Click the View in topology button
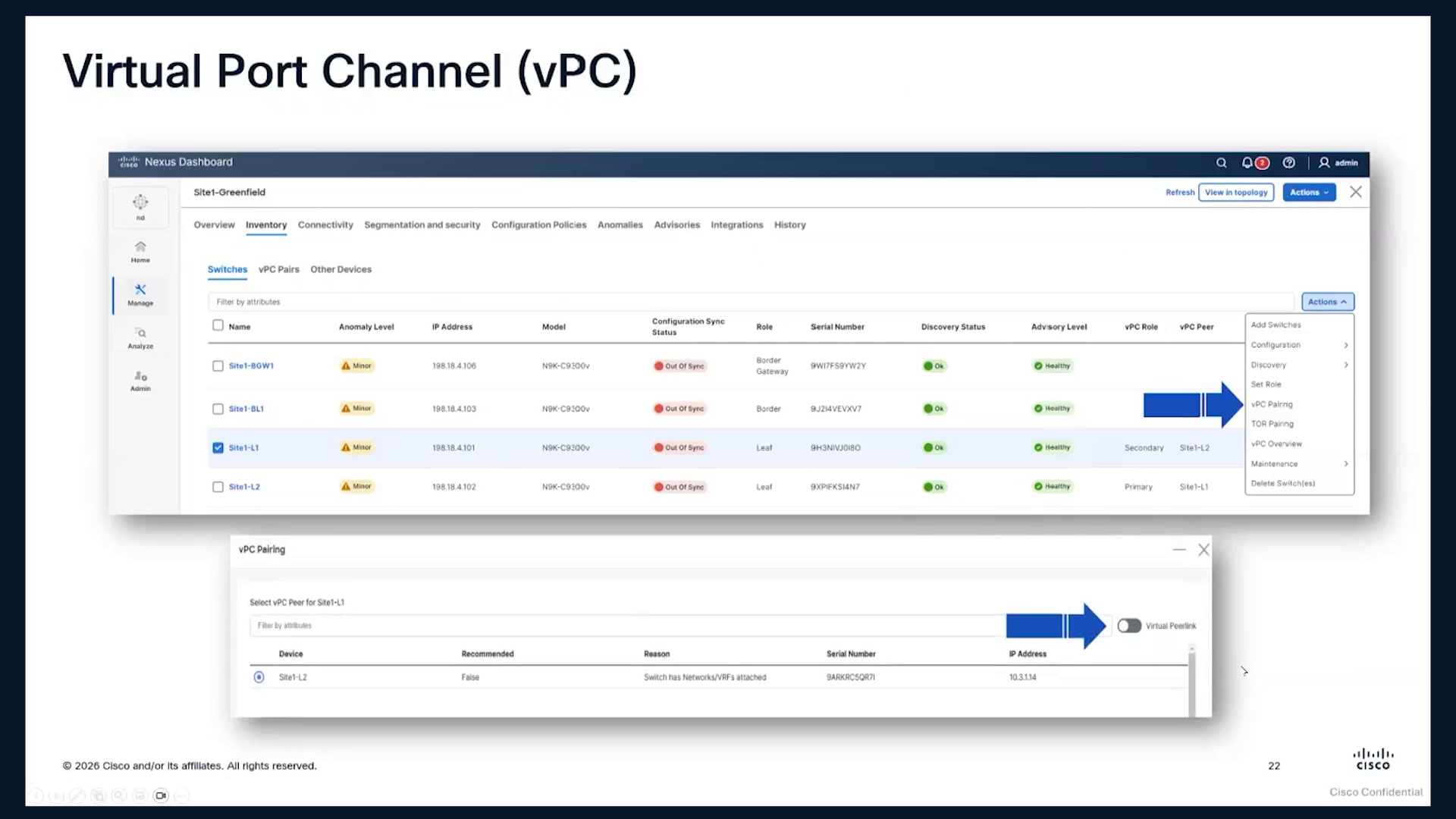Screen dimensions: 1456x819 click(x=1236, y=193)
